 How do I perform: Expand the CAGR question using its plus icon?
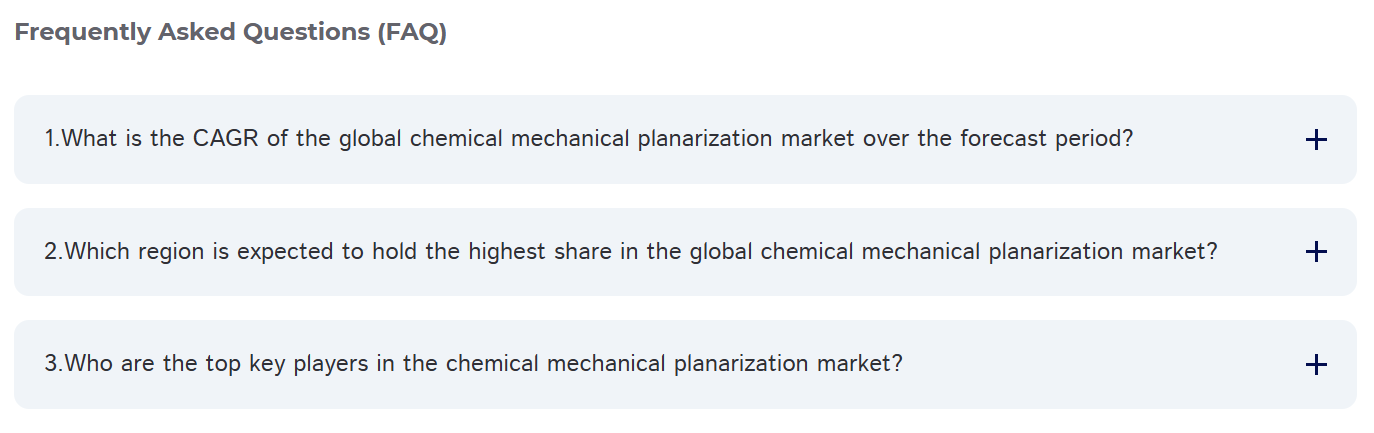click(1316, 140)
